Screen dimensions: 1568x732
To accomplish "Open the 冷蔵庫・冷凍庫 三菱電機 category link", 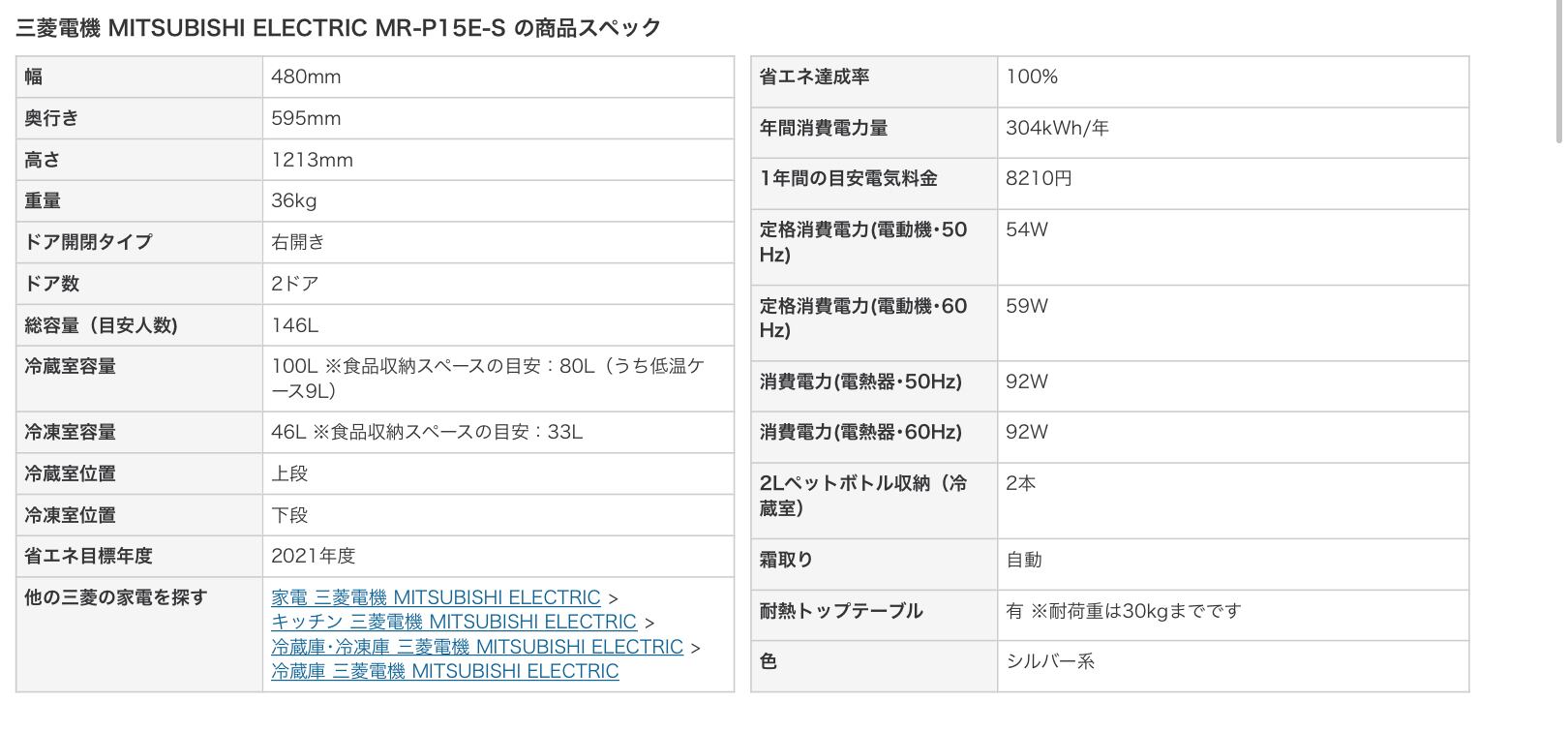I will pyautogui.click(x=477, y=646).
